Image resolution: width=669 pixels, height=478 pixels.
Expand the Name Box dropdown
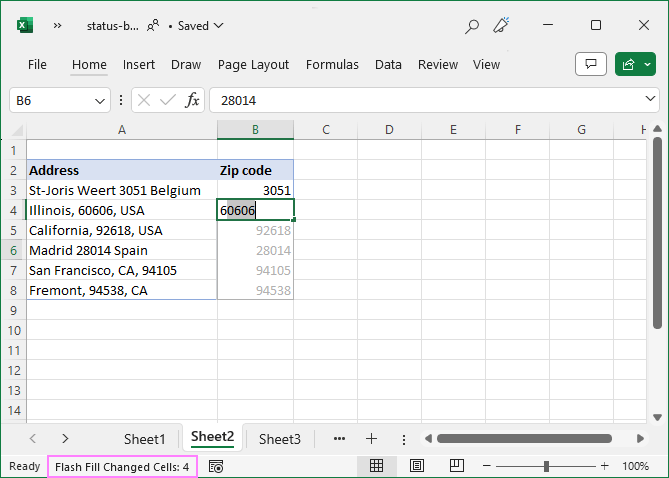pyautogui.click(x=101, y=100)
